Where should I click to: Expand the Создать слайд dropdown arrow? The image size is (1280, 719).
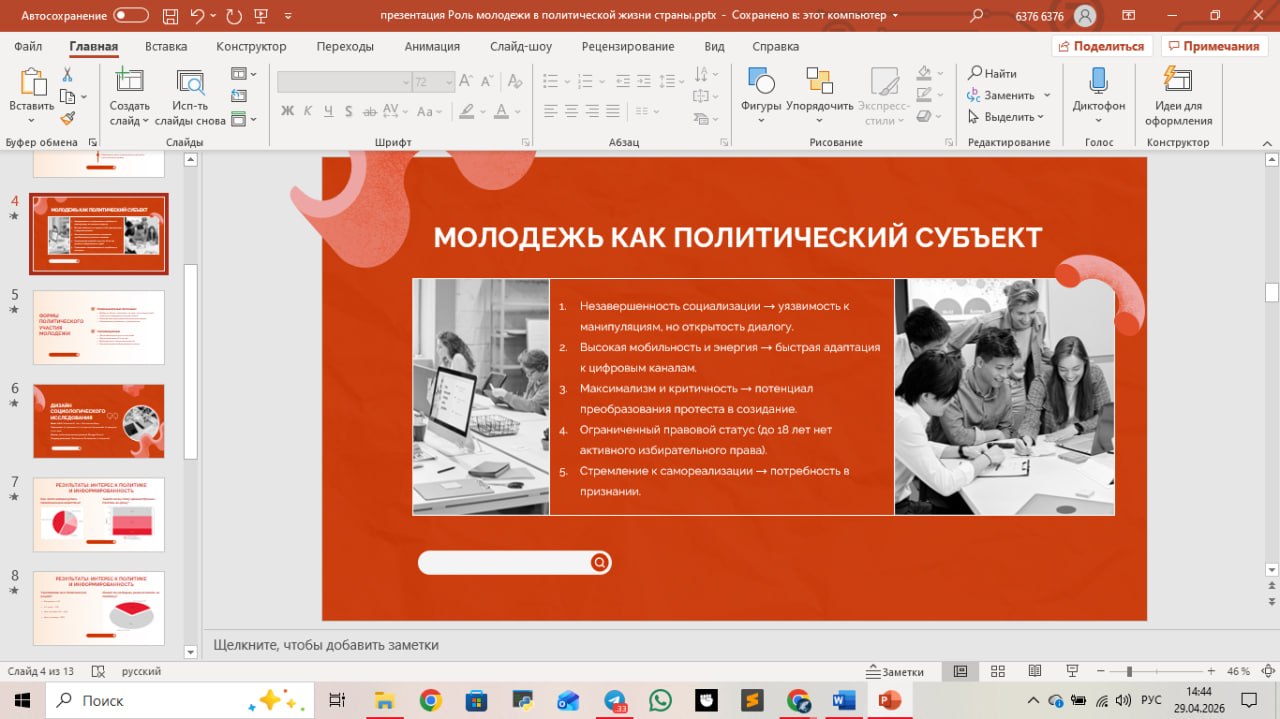[146, 121]
